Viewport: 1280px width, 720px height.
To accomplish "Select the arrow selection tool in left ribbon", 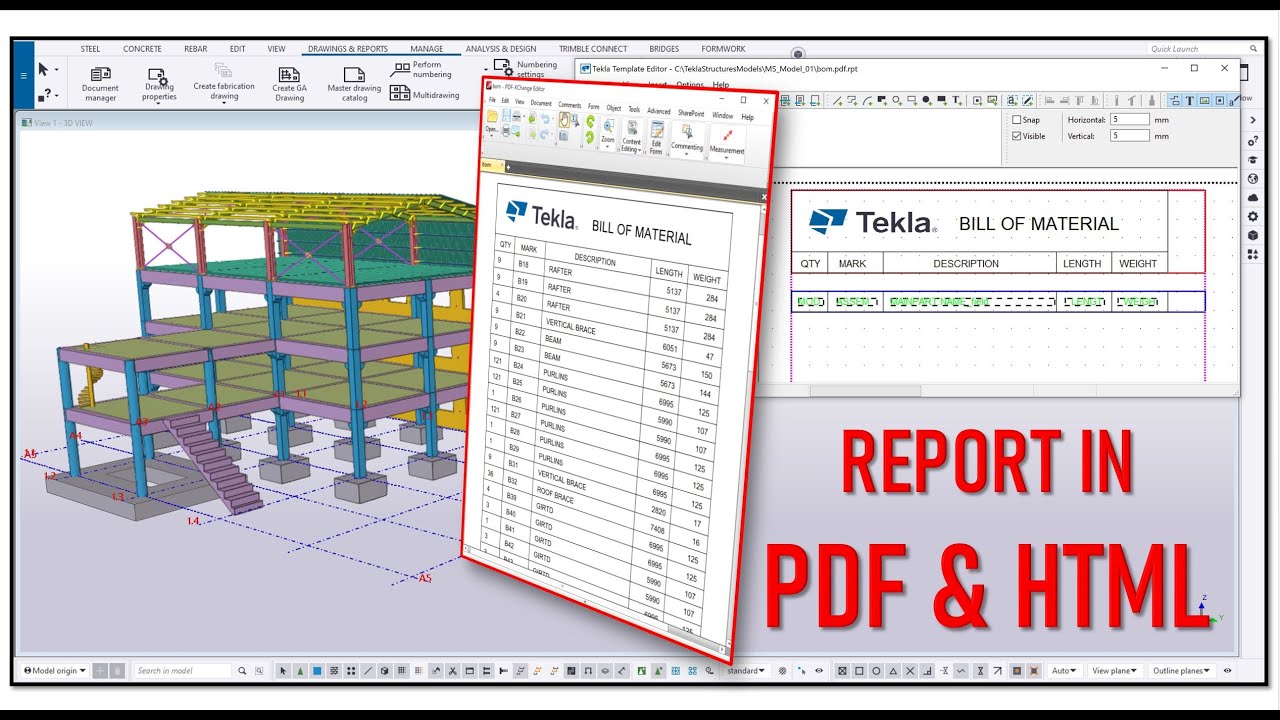I will 43,70.
